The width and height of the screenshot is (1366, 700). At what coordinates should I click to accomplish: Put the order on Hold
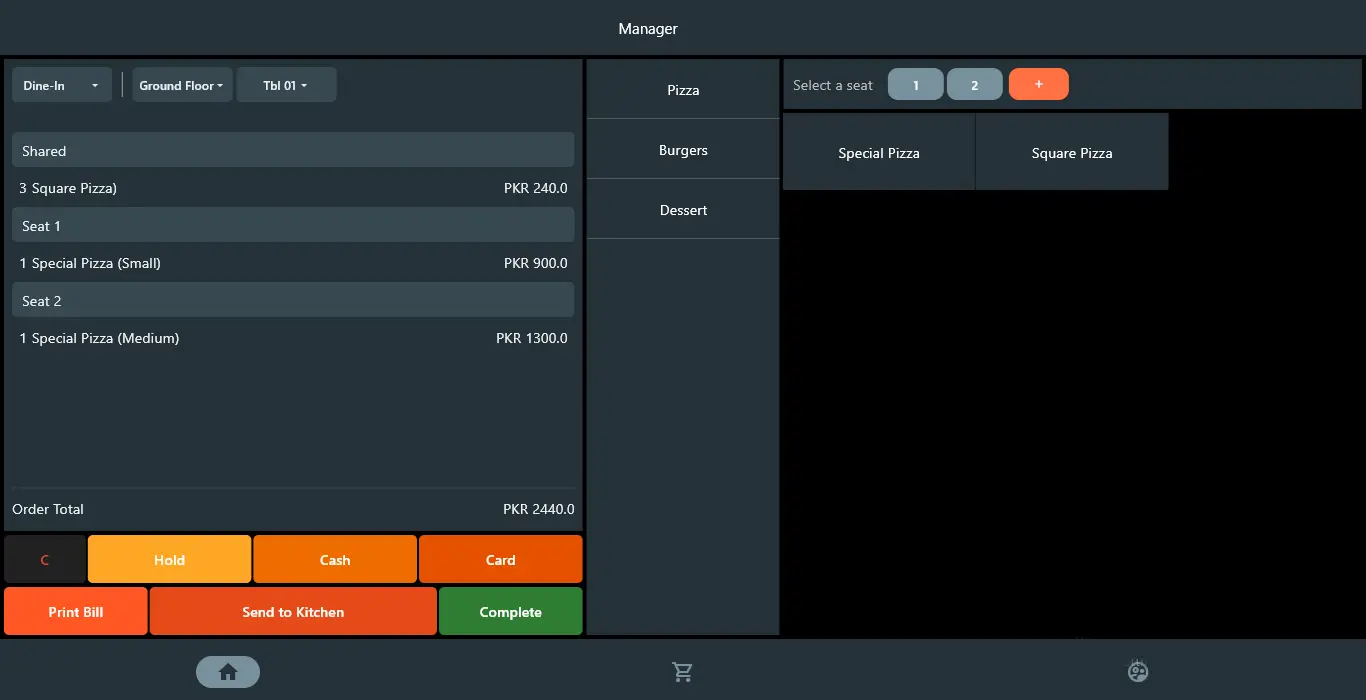click(169, 560)
